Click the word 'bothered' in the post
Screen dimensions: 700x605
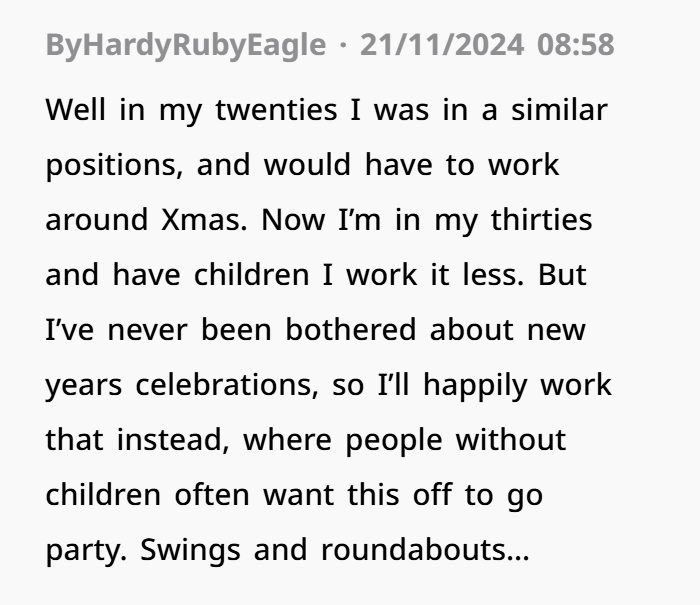coord(350,330)
